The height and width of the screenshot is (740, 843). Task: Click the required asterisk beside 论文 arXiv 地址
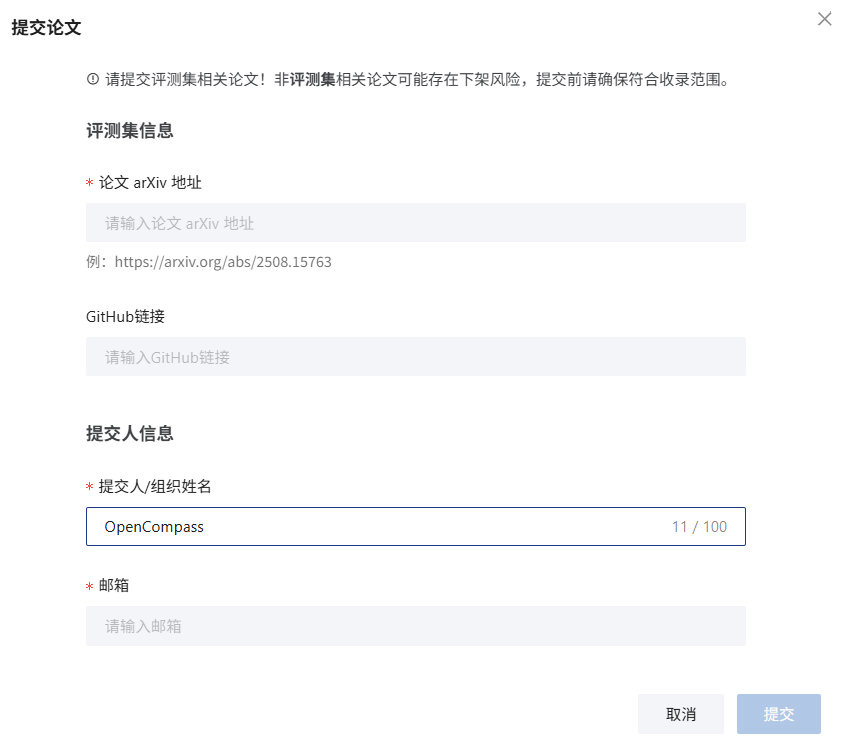coord(90,182)
